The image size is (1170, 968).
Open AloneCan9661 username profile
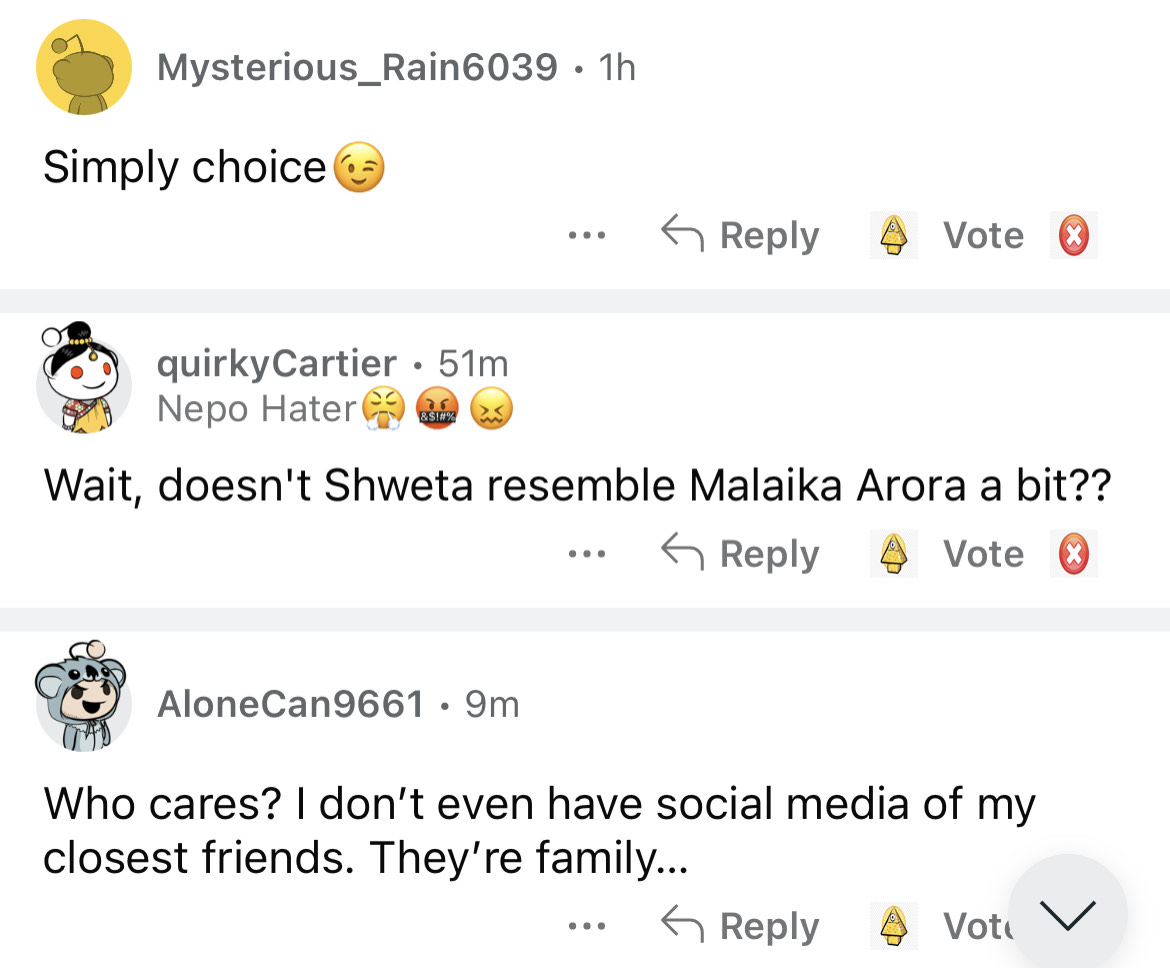point(290,705)
